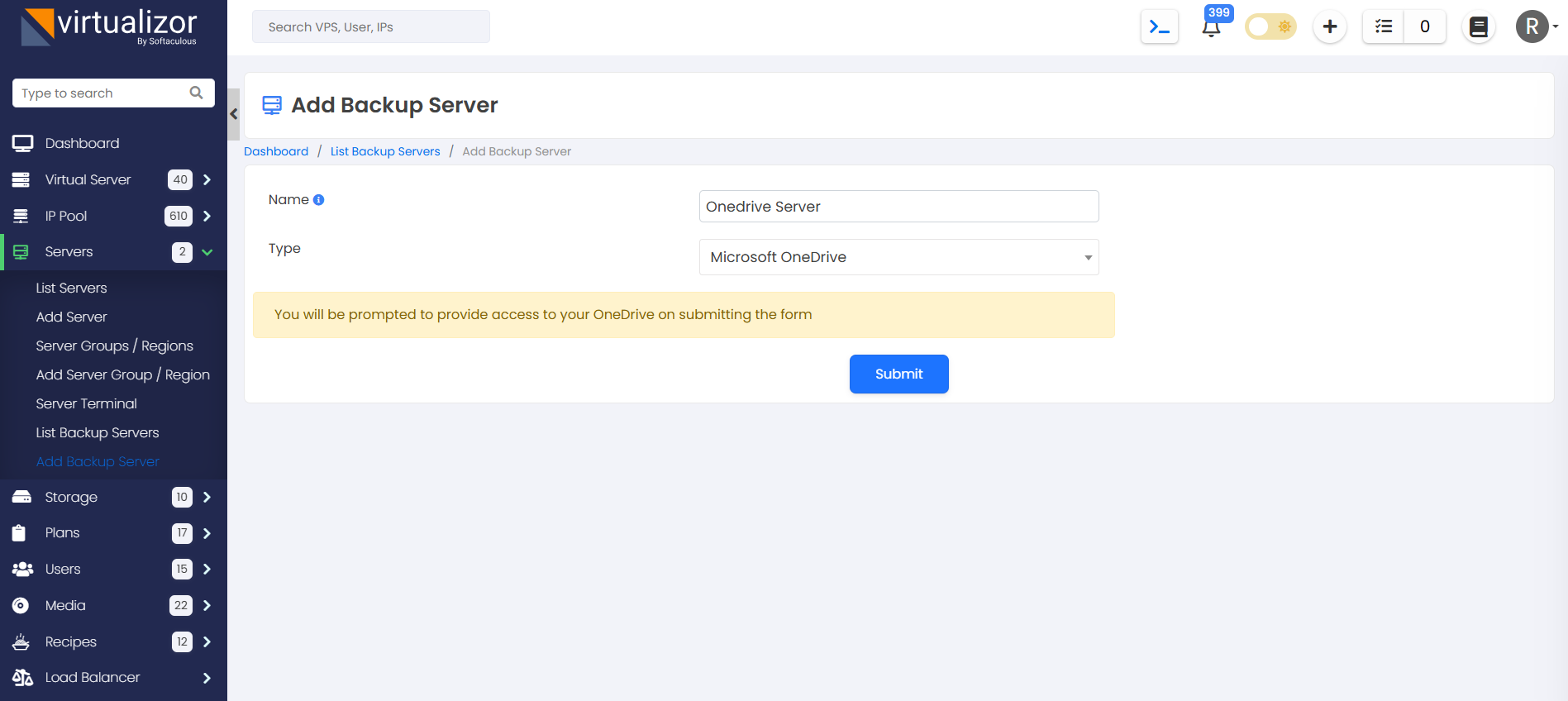1568x701 pixels.
Task: Expand the Load Balancer chevron
Action: pyautogui.click(x=207, y=678)
